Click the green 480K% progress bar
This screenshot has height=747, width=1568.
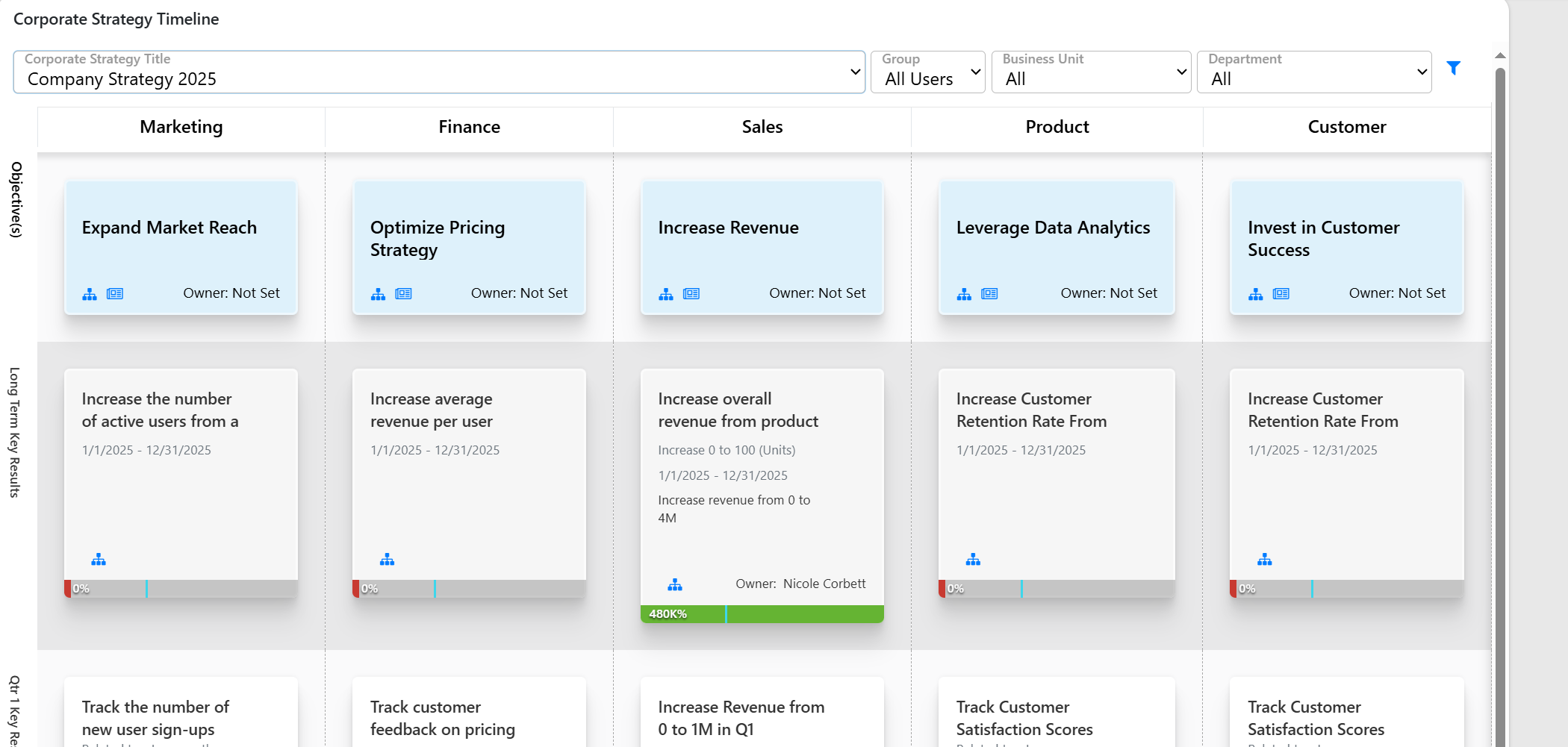(762, 614)
